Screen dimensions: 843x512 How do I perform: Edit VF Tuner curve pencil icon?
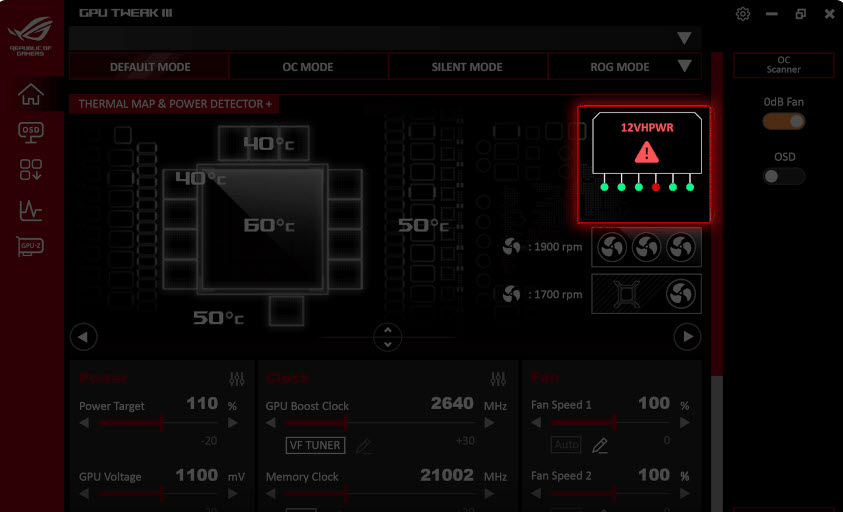pyautogui.click(x=364, y=445)
